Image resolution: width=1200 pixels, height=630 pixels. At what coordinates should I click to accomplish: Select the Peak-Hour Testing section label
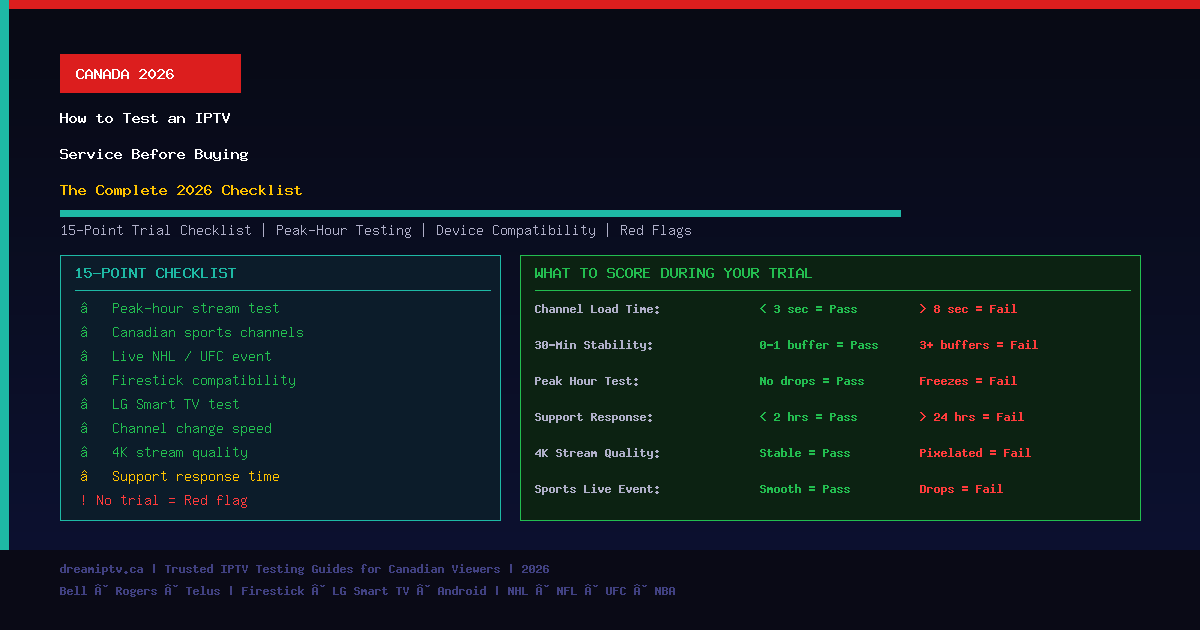344,231
